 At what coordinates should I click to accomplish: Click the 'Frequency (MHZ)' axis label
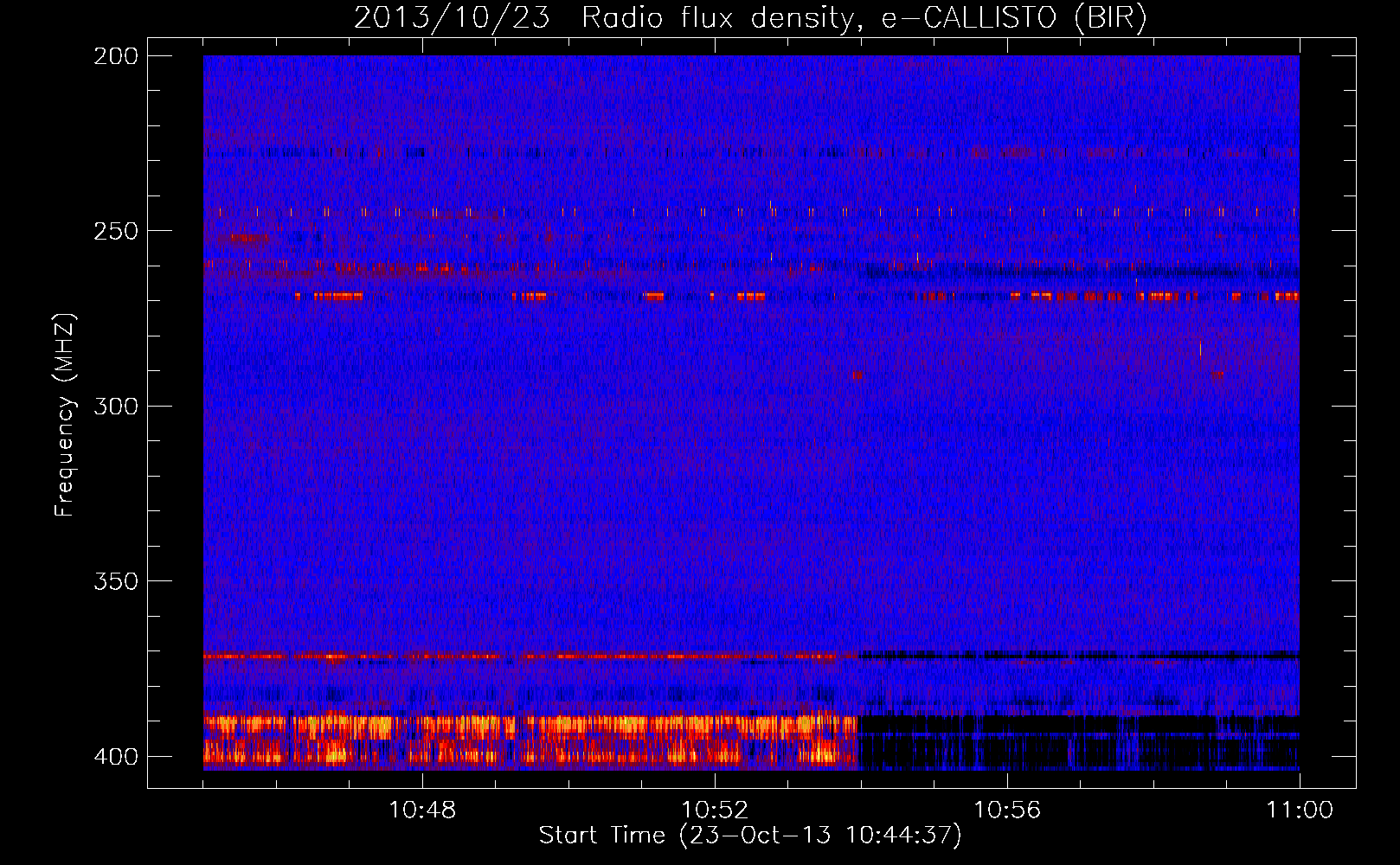coord(65,414)
